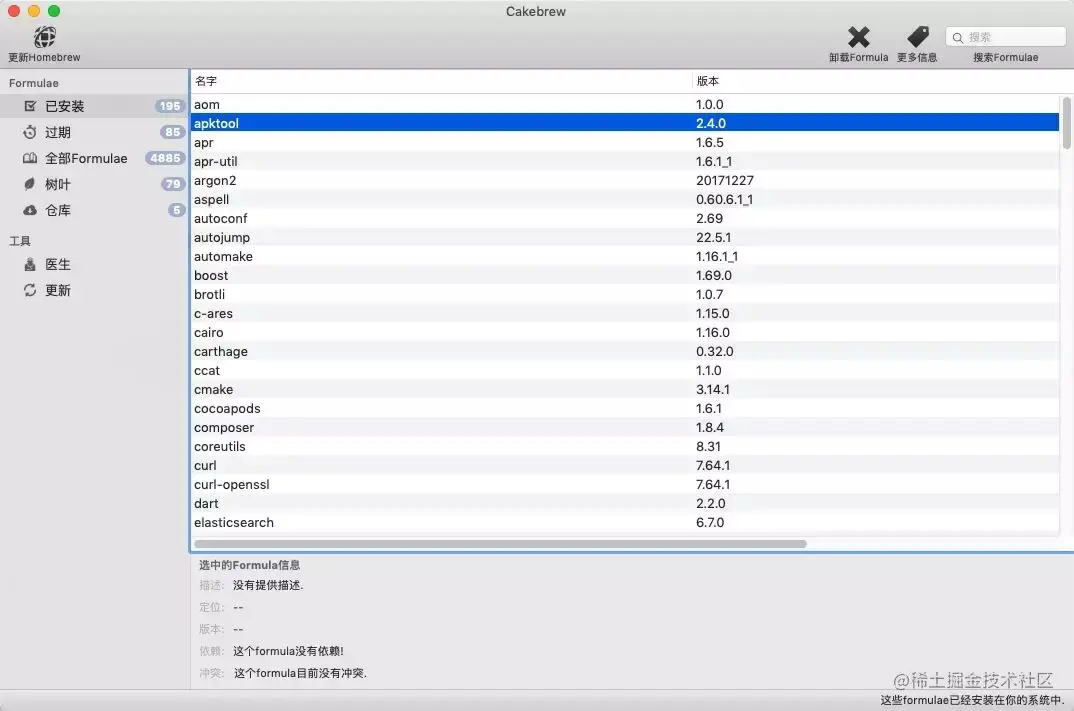
Task: Select the highlighted apktool row
Action: tap(625, 123)
